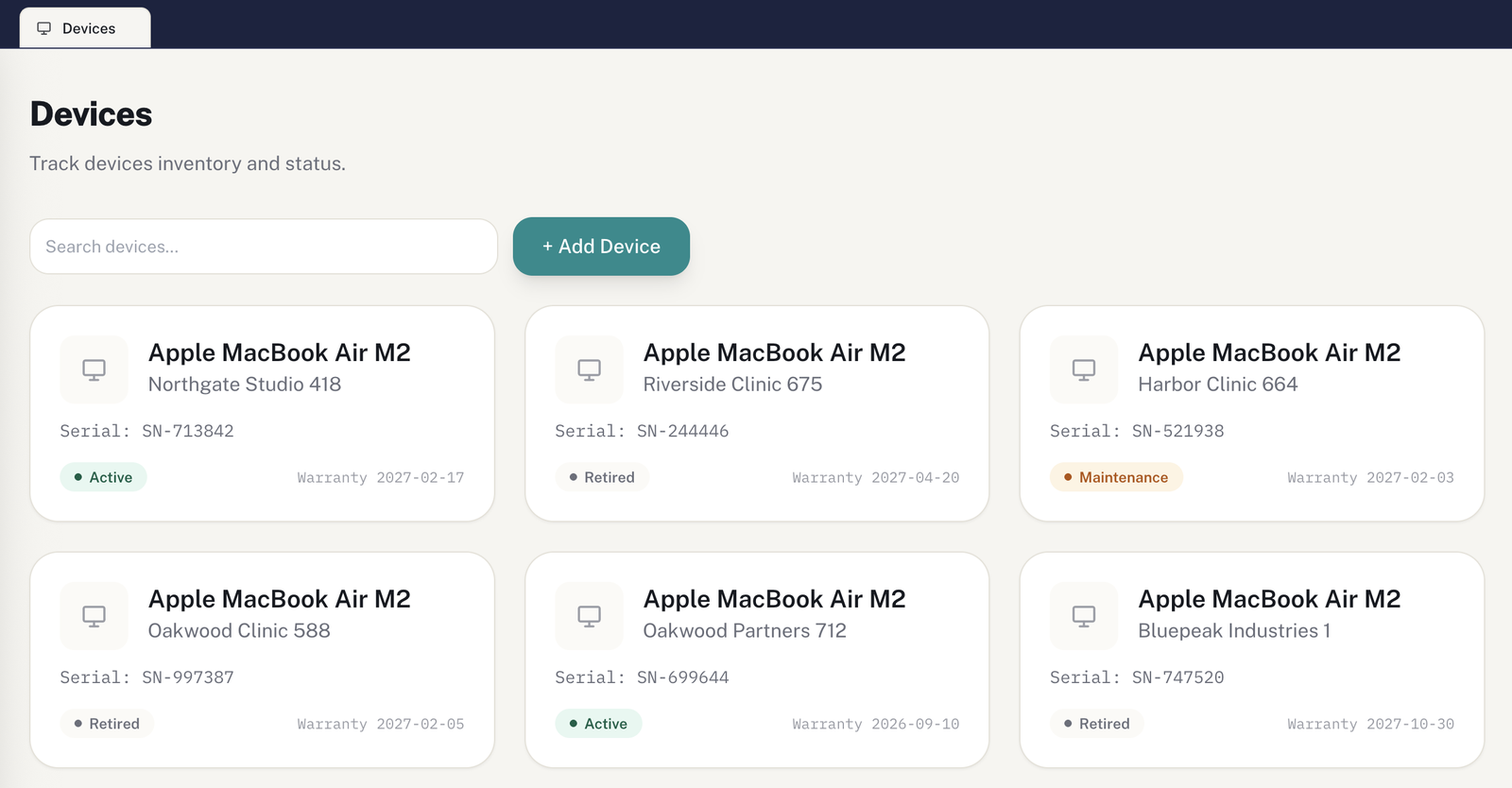Screen dimensions: 1512x788
Task: Select the Retired badge on Riverside Clinic card
Action: click(x=602, y=477)
